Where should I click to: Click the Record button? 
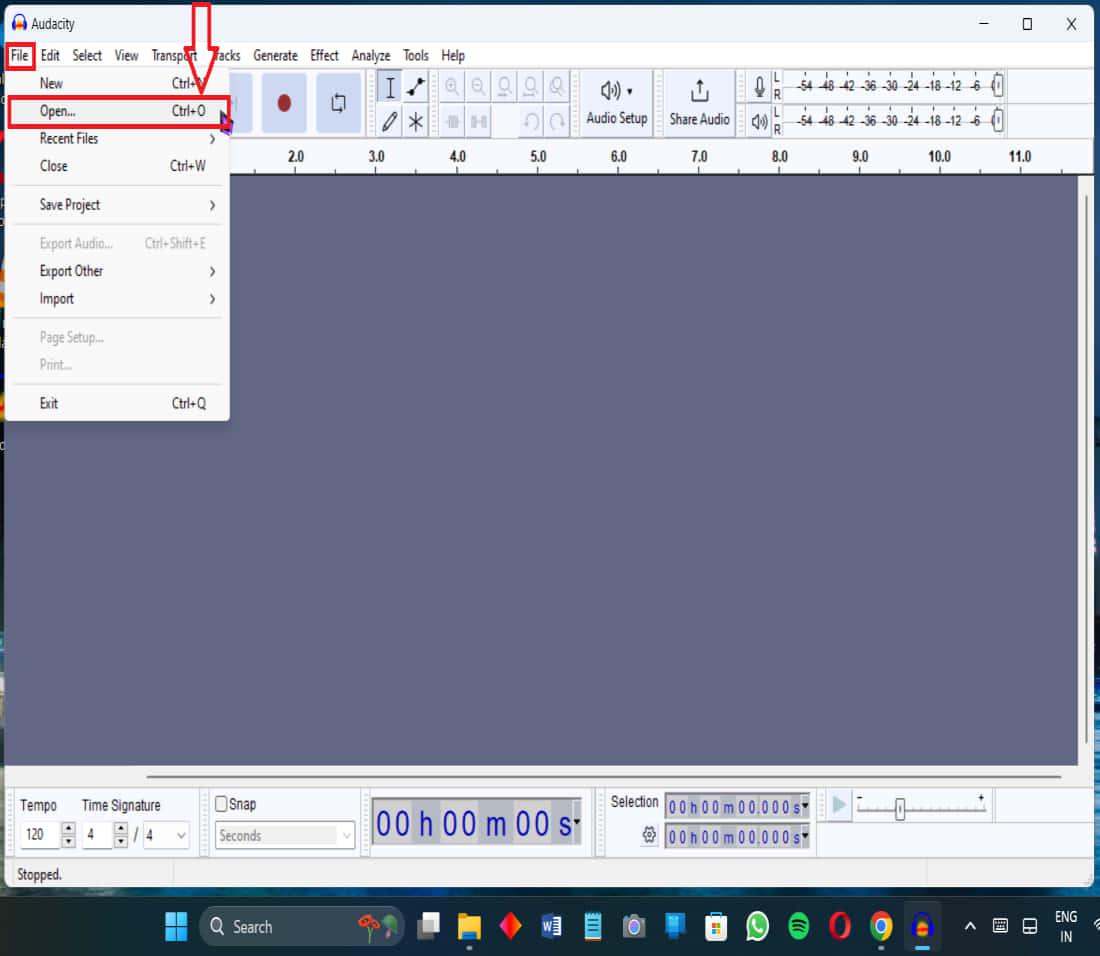point(283,103)
